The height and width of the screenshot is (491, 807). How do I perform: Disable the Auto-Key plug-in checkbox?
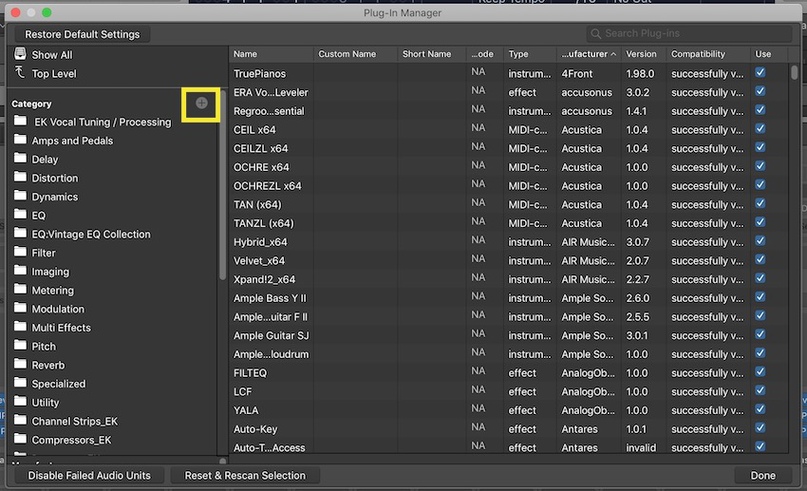(x=760, y=428)
